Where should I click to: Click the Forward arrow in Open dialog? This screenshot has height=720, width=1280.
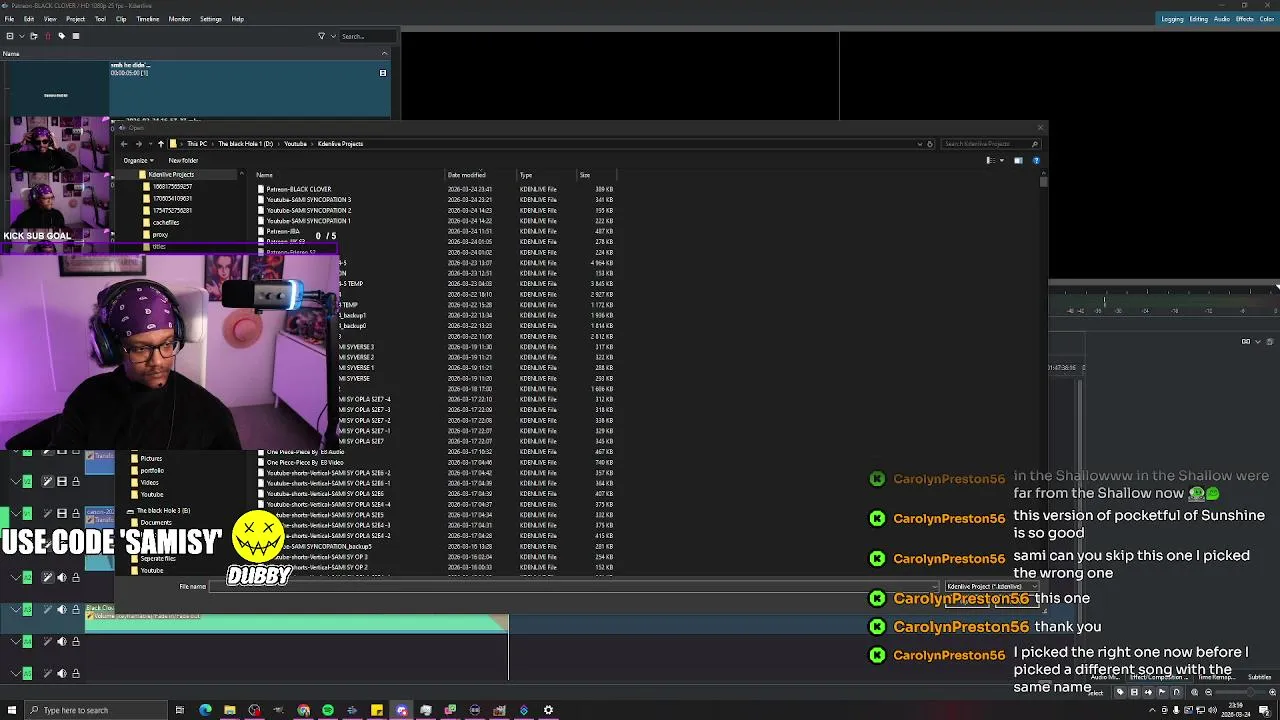coord(138,144)
